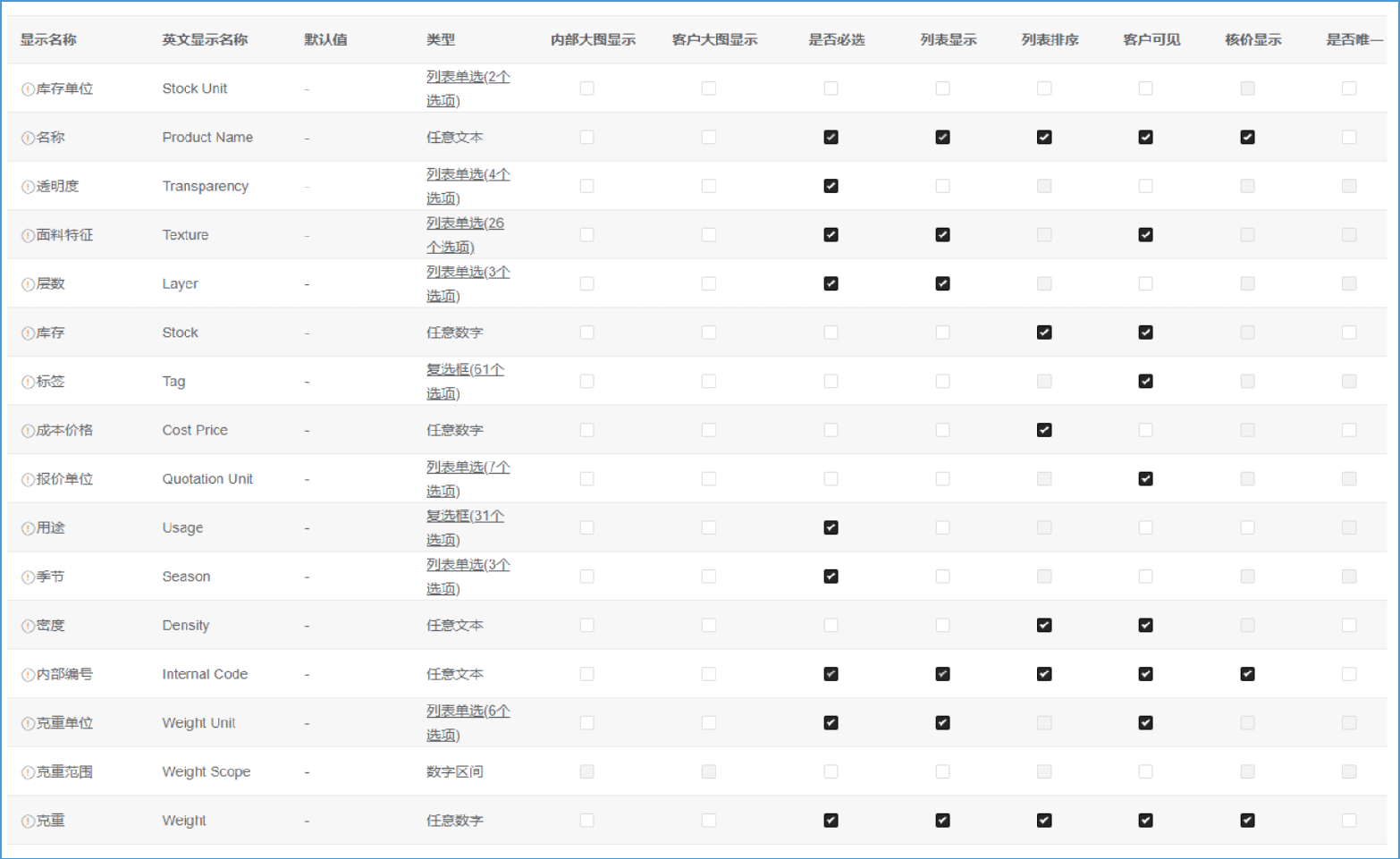Click the info icon next to 季节
The height and width of the screenshot is (859, 1400).
(x=28, y=577)
